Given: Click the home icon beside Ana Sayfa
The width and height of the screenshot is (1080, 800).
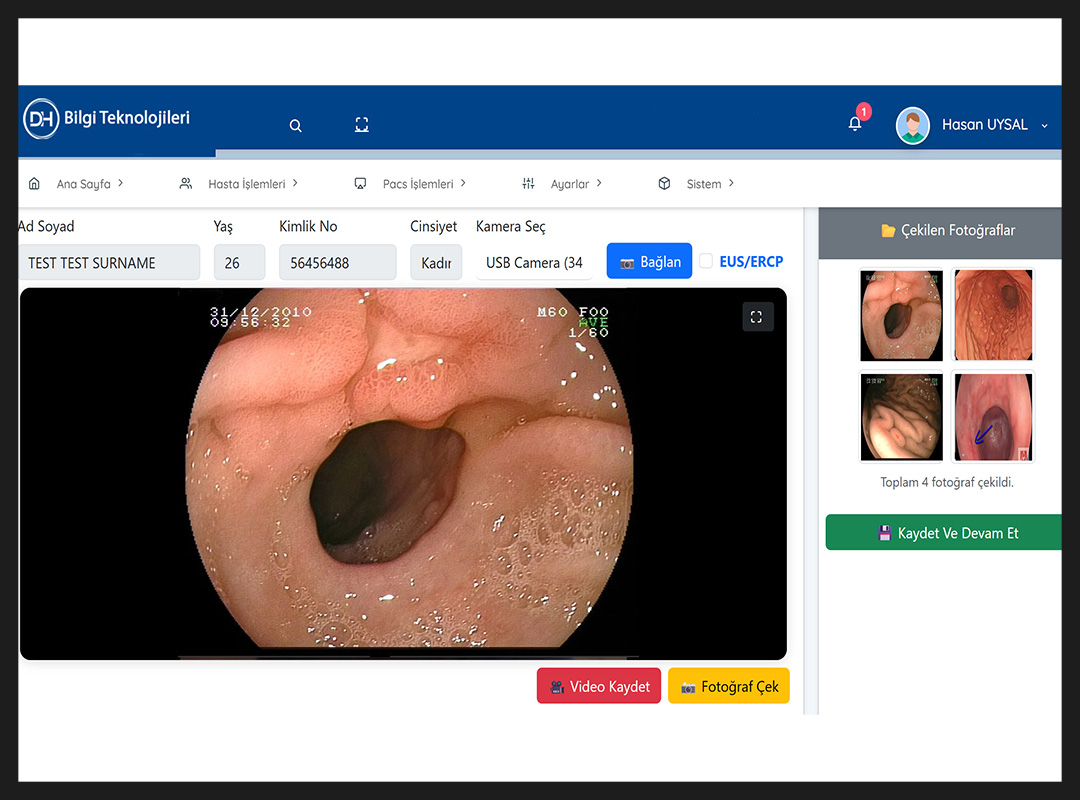Looking at the screenshot, I should (x=35, y=184).
